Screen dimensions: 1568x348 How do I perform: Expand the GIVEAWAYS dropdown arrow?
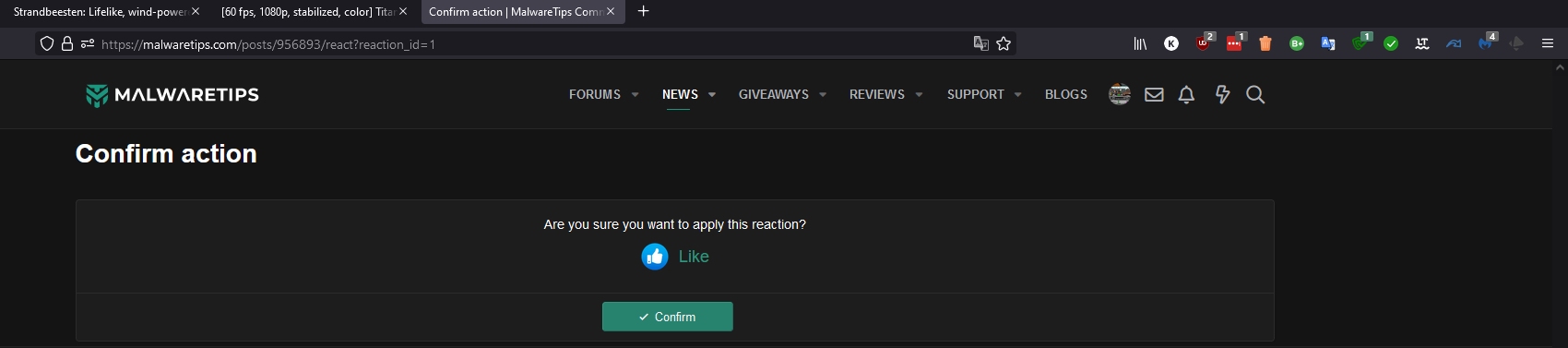[823, 94]
